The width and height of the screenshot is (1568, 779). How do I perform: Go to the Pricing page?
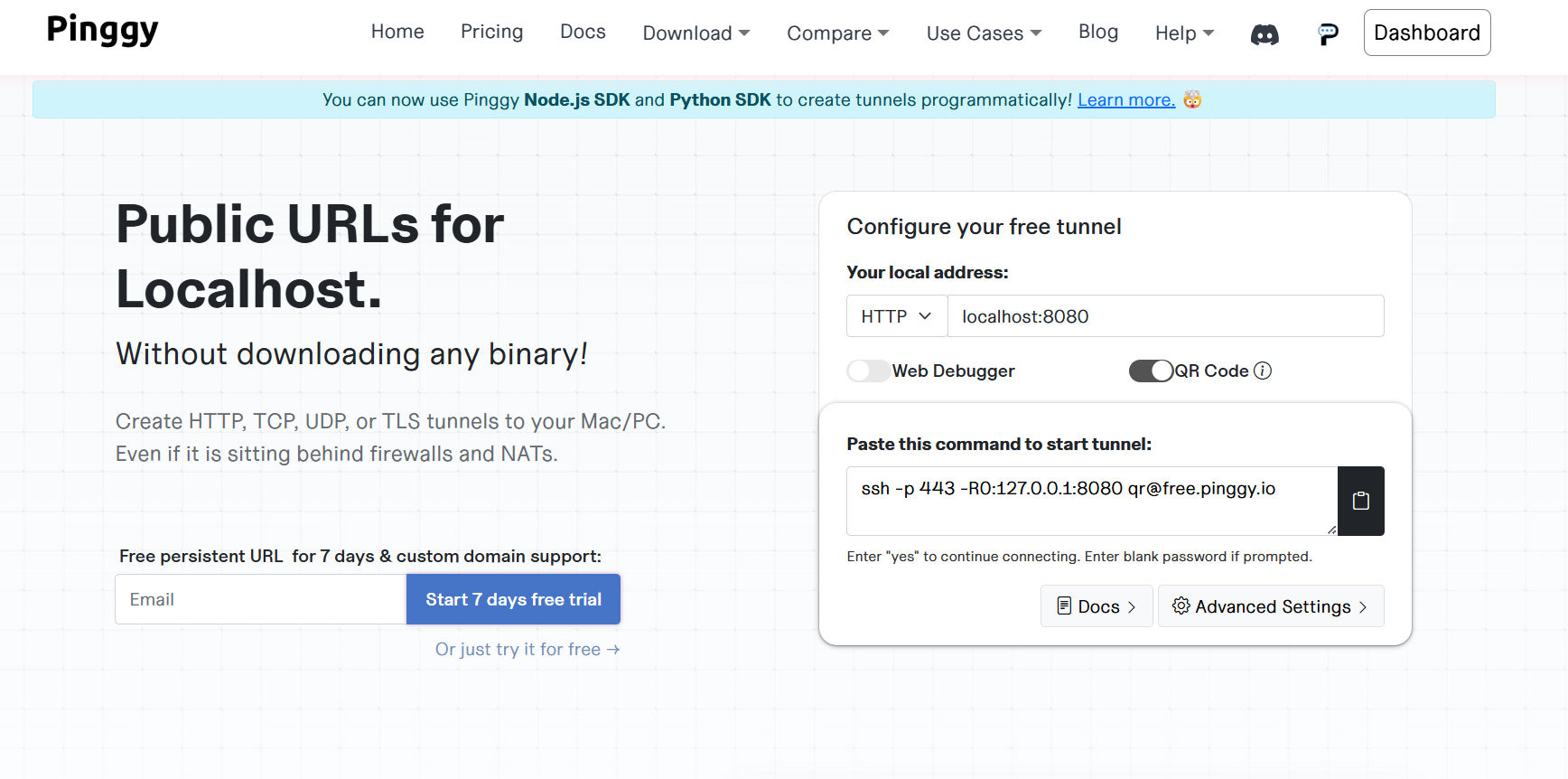coord(491,32)
